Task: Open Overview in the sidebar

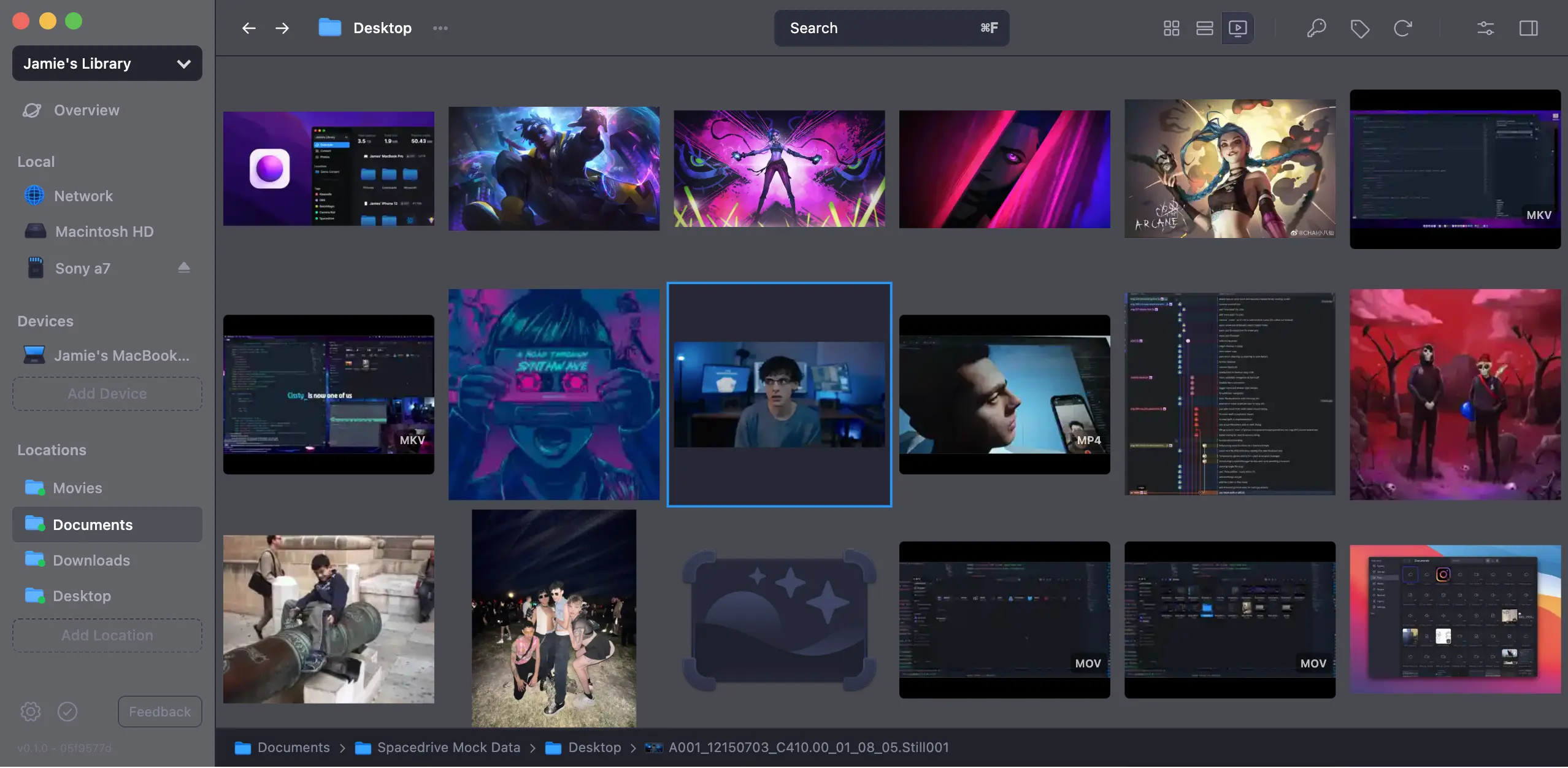Action: click(86, 110)
